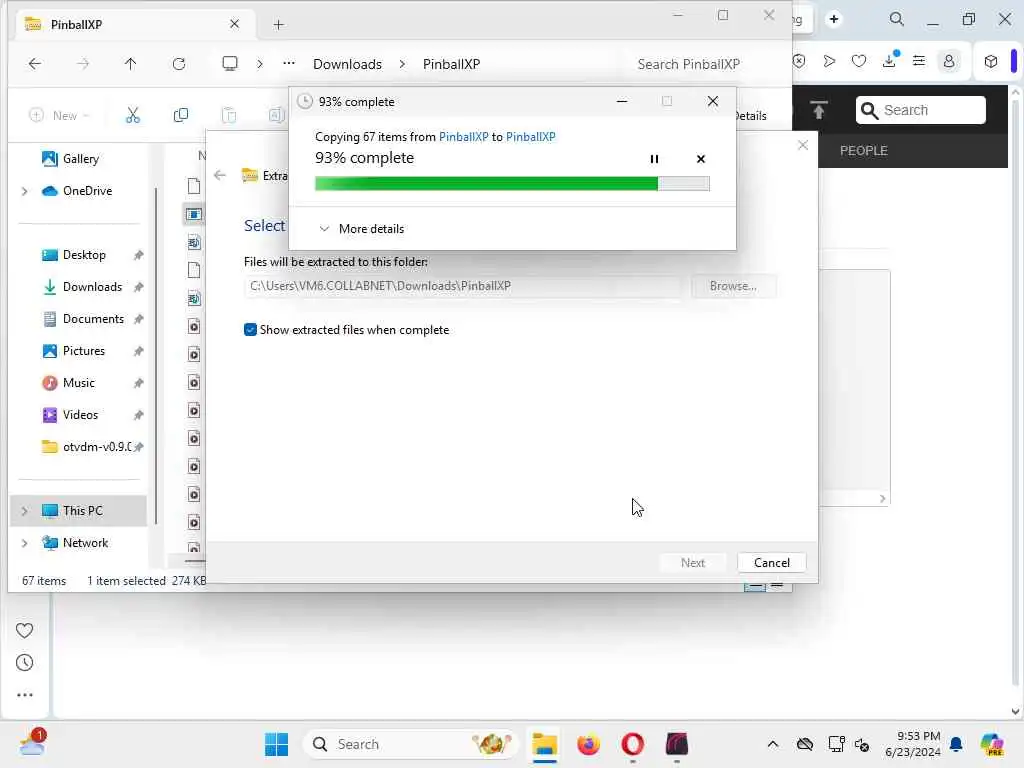Expand the OneDrive tree node
This screenshot has width=1024, height=768.
[25, 191]
